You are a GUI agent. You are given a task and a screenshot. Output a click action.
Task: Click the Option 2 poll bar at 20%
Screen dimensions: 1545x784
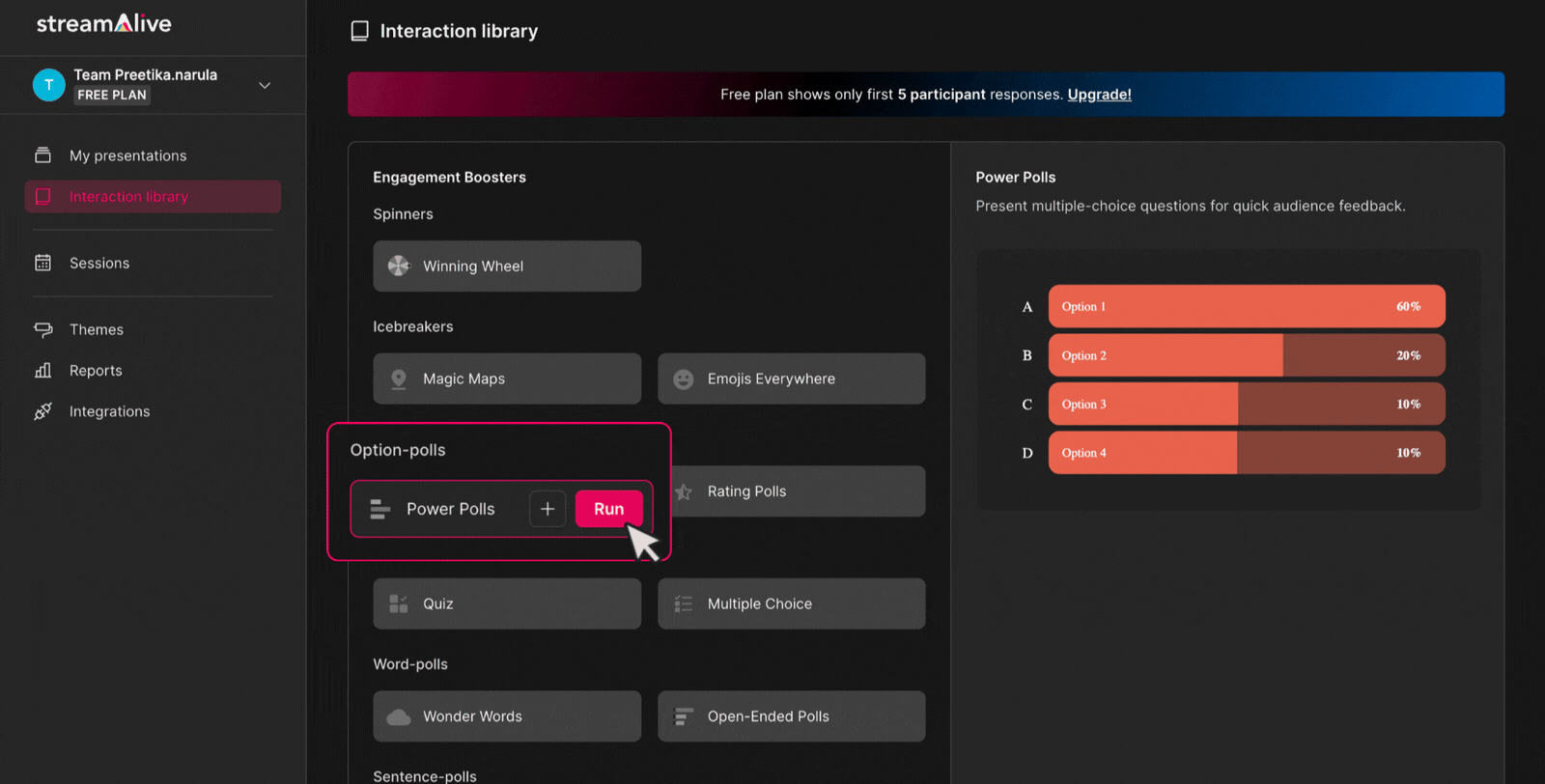coord(1247,355)
